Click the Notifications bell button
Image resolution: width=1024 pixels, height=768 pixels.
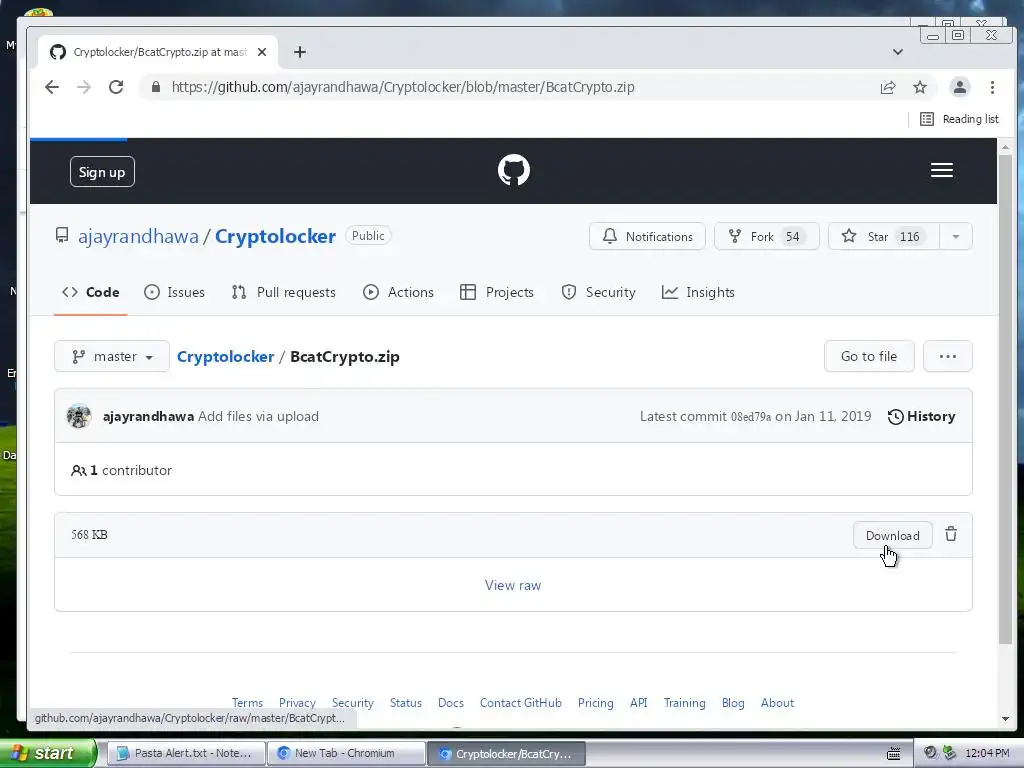tap(647, 236)
